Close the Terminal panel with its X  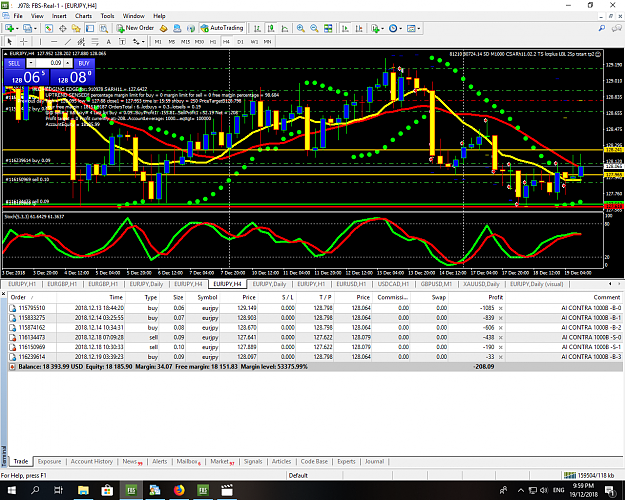pyautogui.click(x=4, y=294)
